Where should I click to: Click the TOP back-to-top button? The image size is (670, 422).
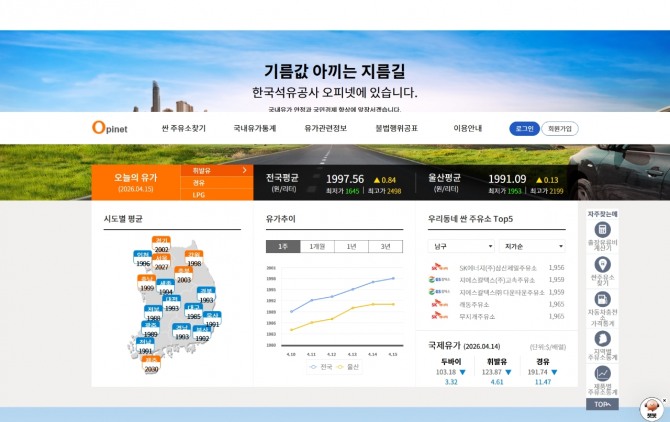pyautogui.click(x=602, y=404)
